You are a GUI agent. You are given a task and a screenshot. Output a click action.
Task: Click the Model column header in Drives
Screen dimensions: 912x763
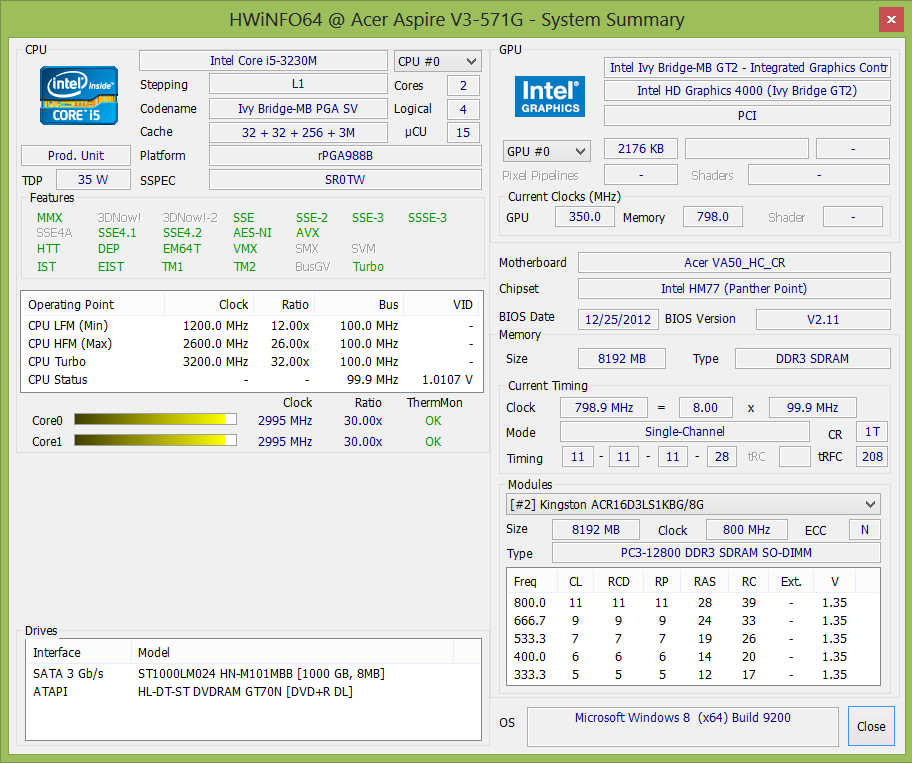point(154,652)
